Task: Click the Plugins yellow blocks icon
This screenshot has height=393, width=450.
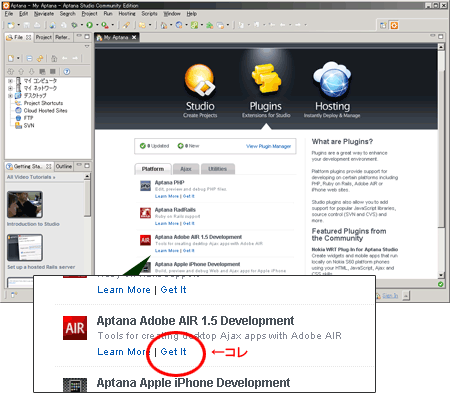Action: pos(266,79)
